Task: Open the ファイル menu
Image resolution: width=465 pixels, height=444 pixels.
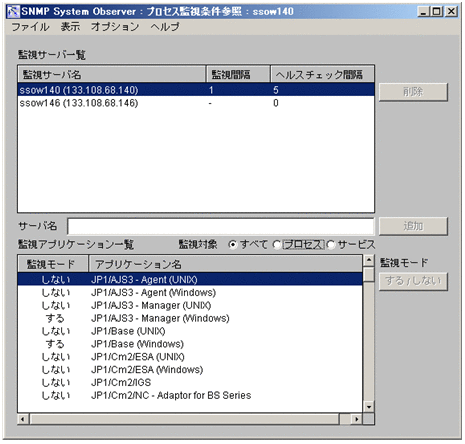Action: [x=30, y=27]
